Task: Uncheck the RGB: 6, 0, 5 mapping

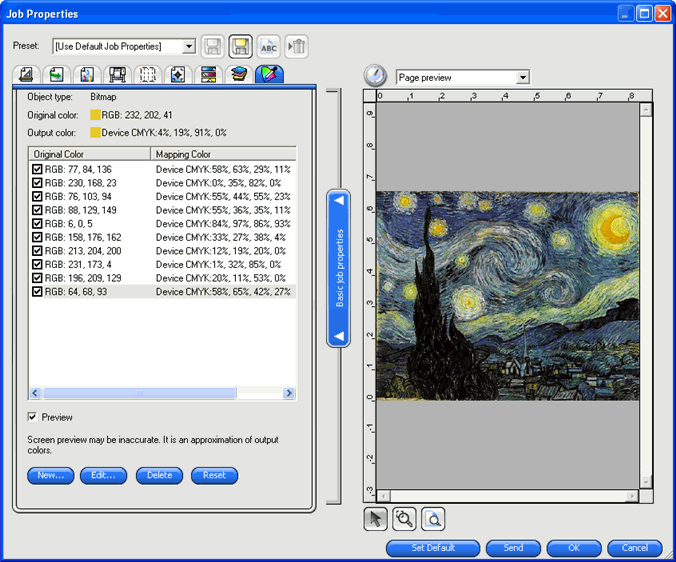Action: [37, 224]
